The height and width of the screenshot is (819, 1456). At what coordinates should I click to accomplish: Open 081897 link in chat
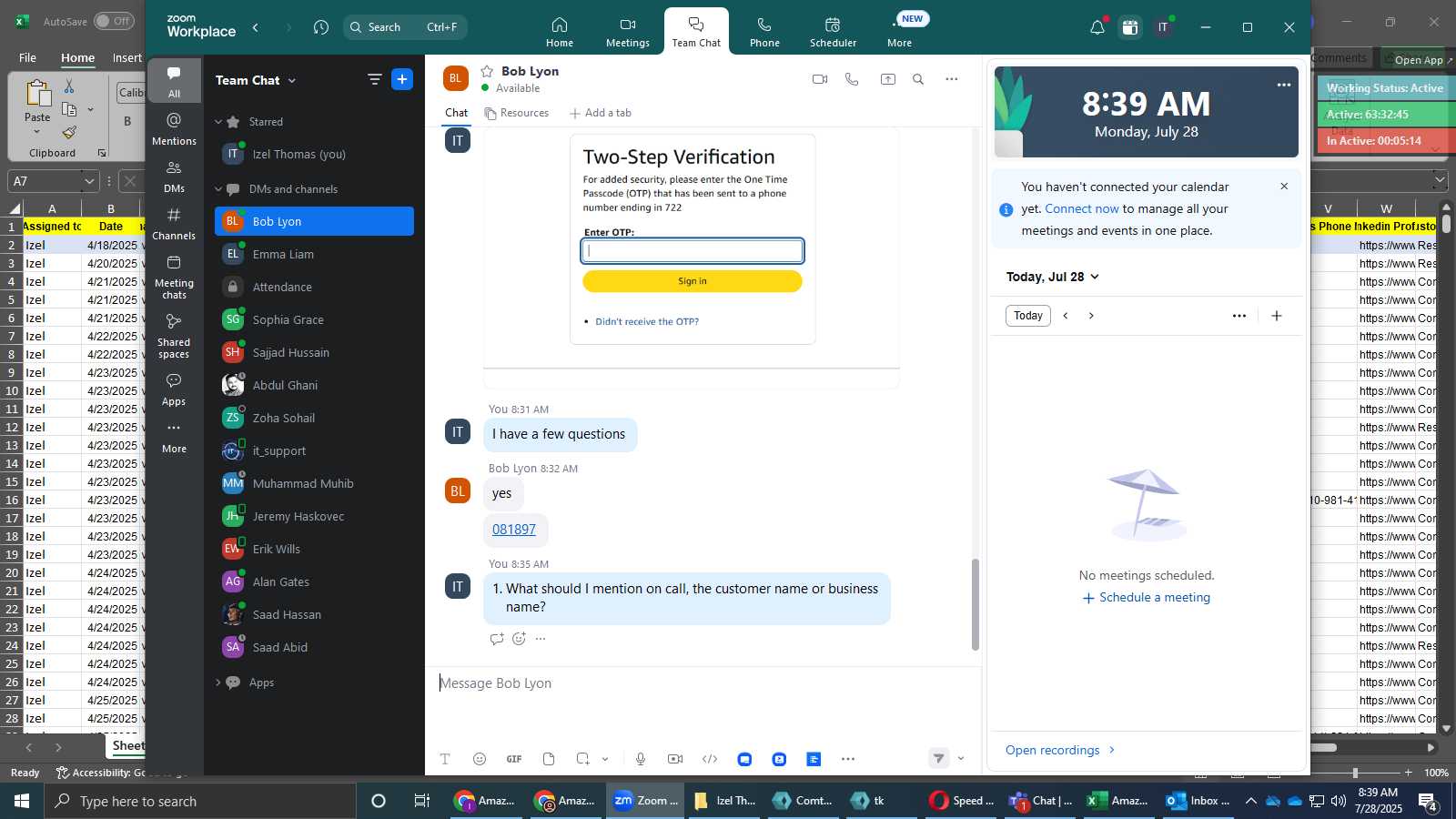click(514, 530)
